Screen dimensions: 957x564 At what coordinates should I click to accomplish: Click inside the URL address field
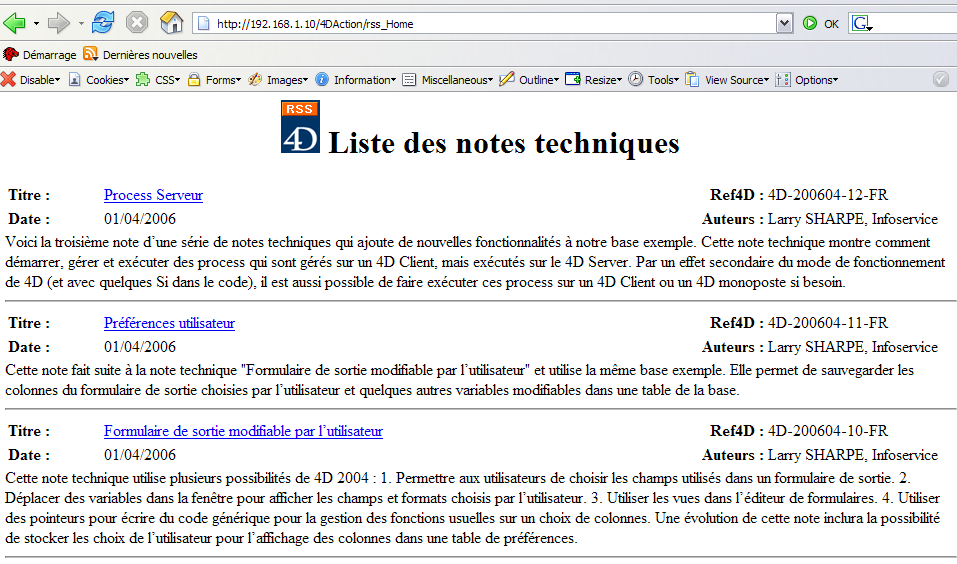click(480, 23)
